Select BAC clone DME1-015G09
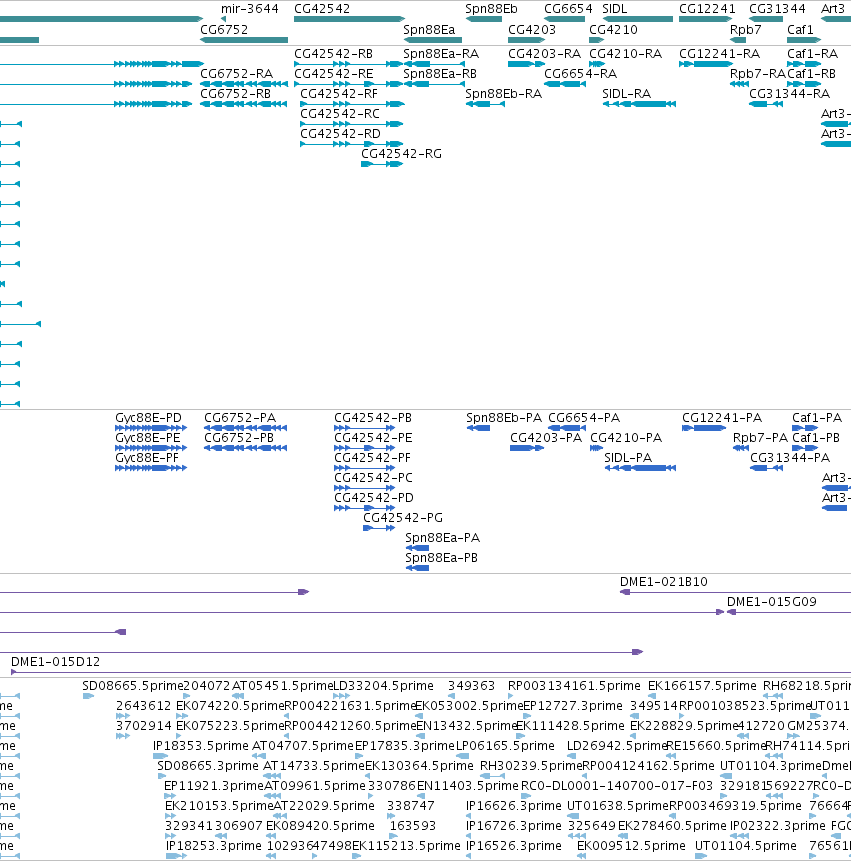851x861 pixels. pos(771,602)
